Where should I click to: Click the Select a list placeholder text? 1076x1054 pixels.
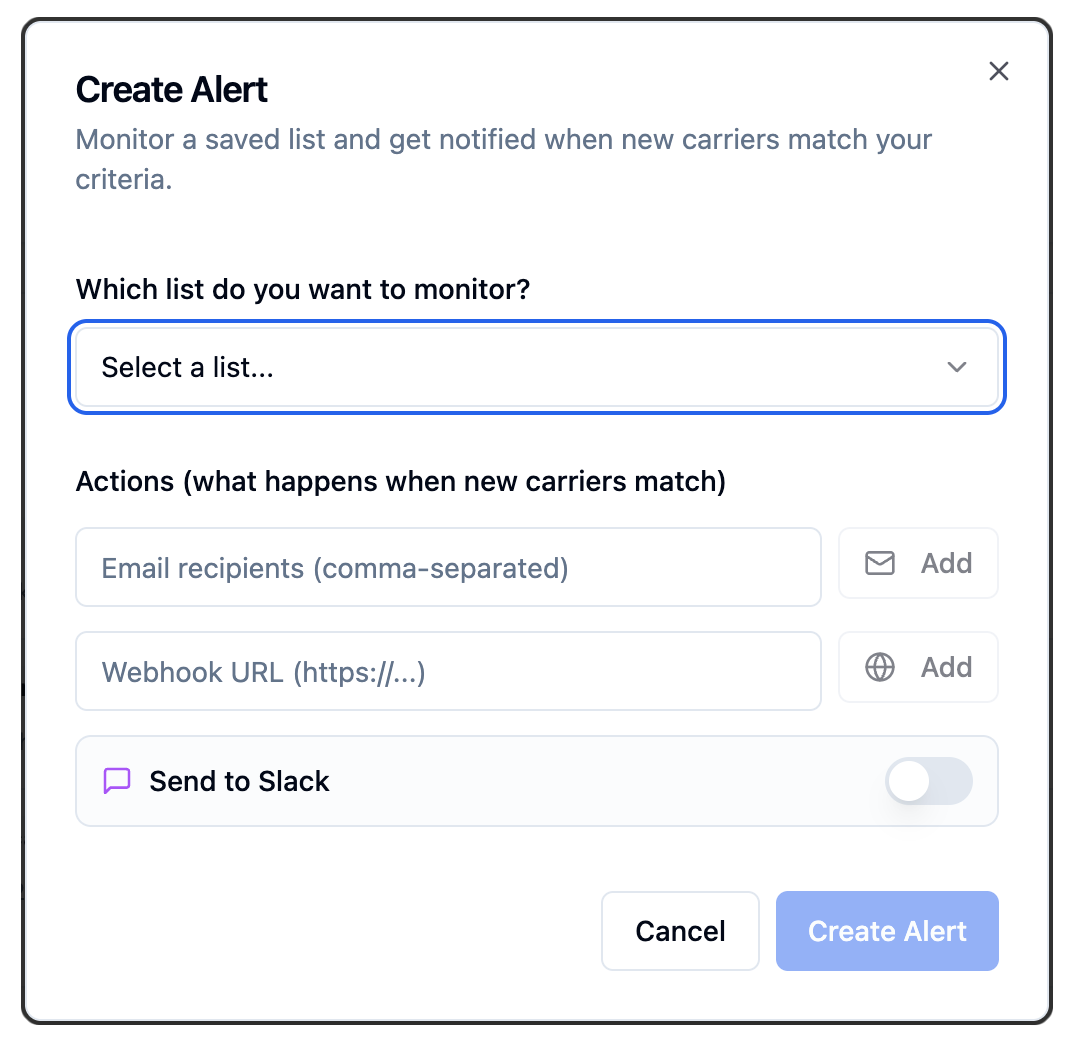pyautogui.click(x=188, y=367)
